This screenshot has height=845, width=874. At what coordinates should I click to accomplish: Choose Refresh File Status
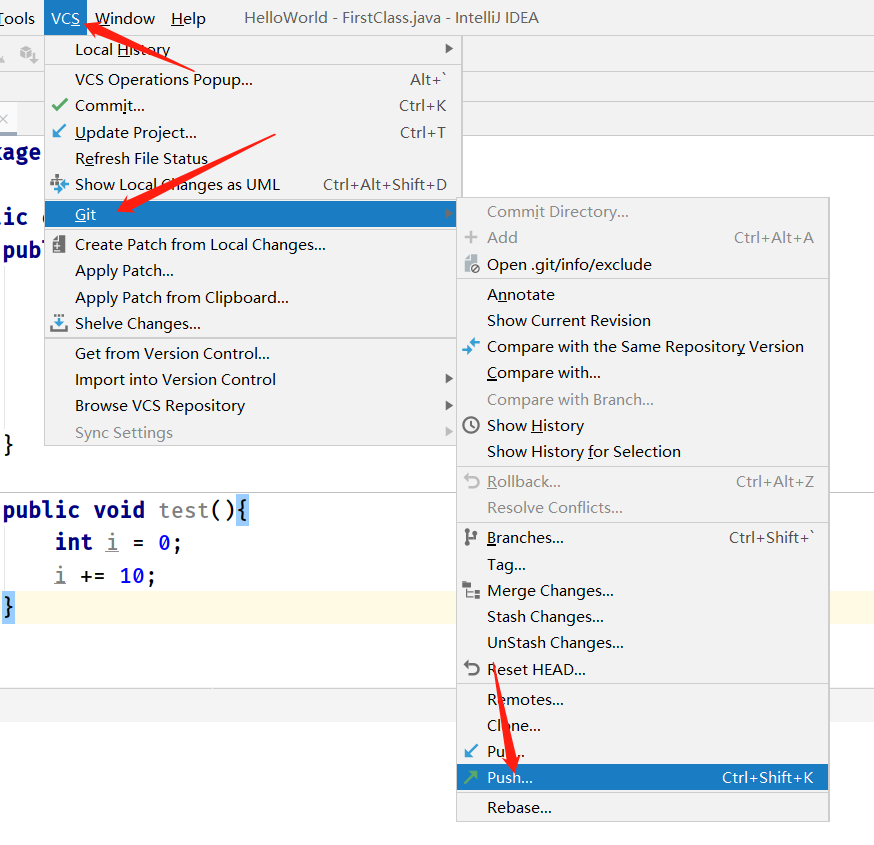[x=141, y=158]
